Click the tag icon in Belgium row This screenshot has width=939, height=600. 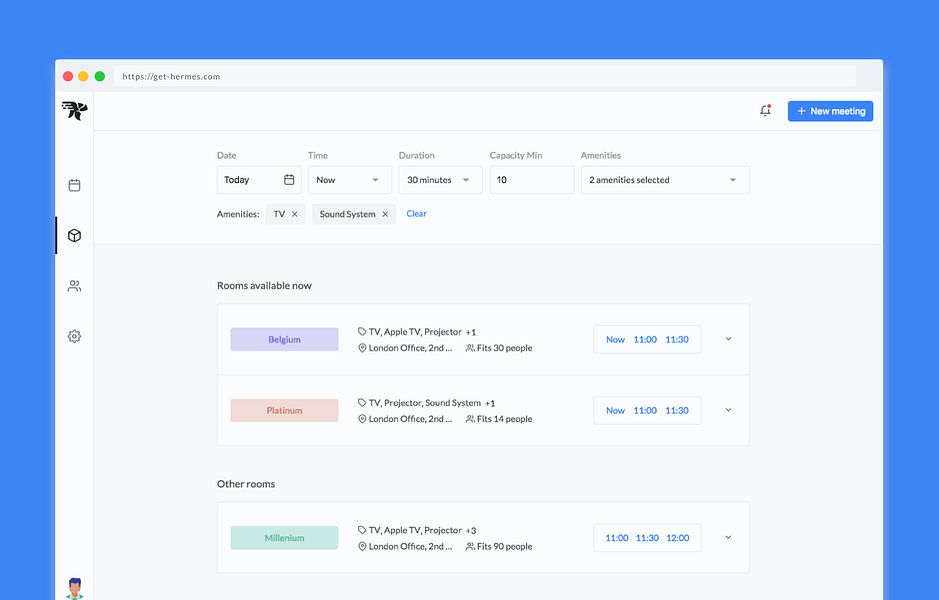(x=362, y=331)
